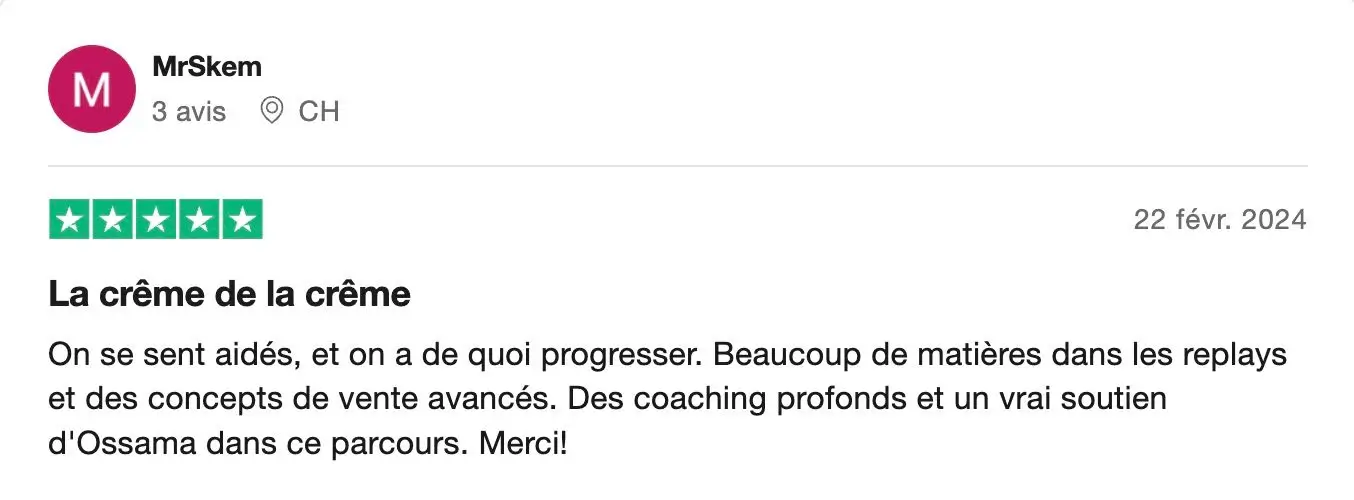Click the second green rating star

pos(113,220)
